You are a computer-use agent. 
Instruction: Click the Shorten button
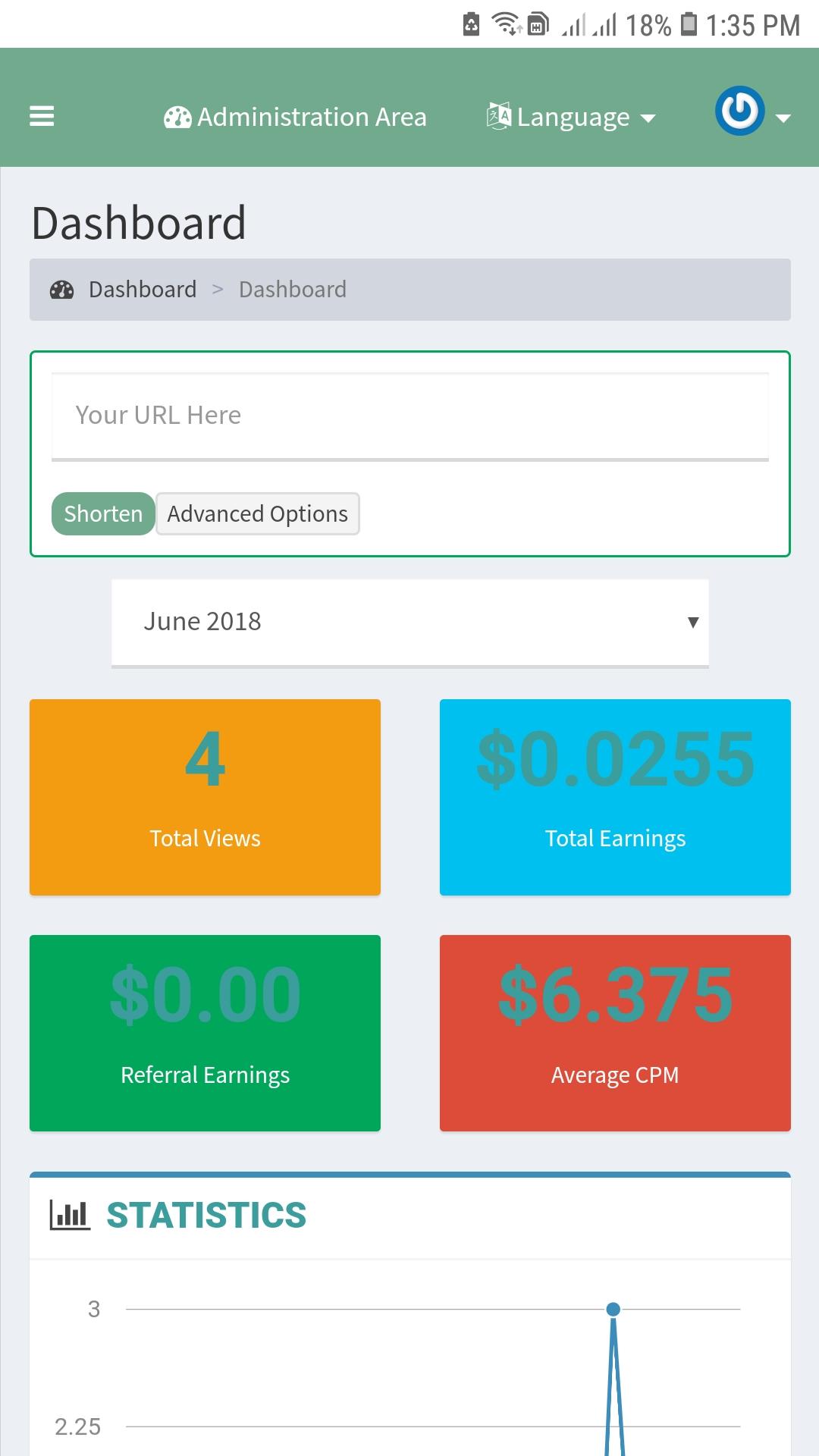pyautogui.click(x=103, y=513)
